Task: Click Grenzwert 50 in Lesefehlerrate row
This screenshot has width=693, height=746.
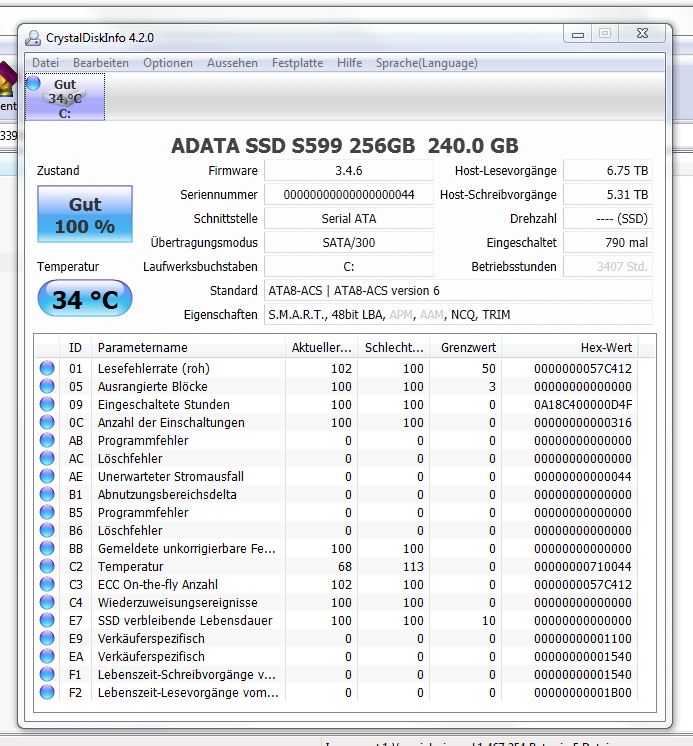Action: click(488, 368)
